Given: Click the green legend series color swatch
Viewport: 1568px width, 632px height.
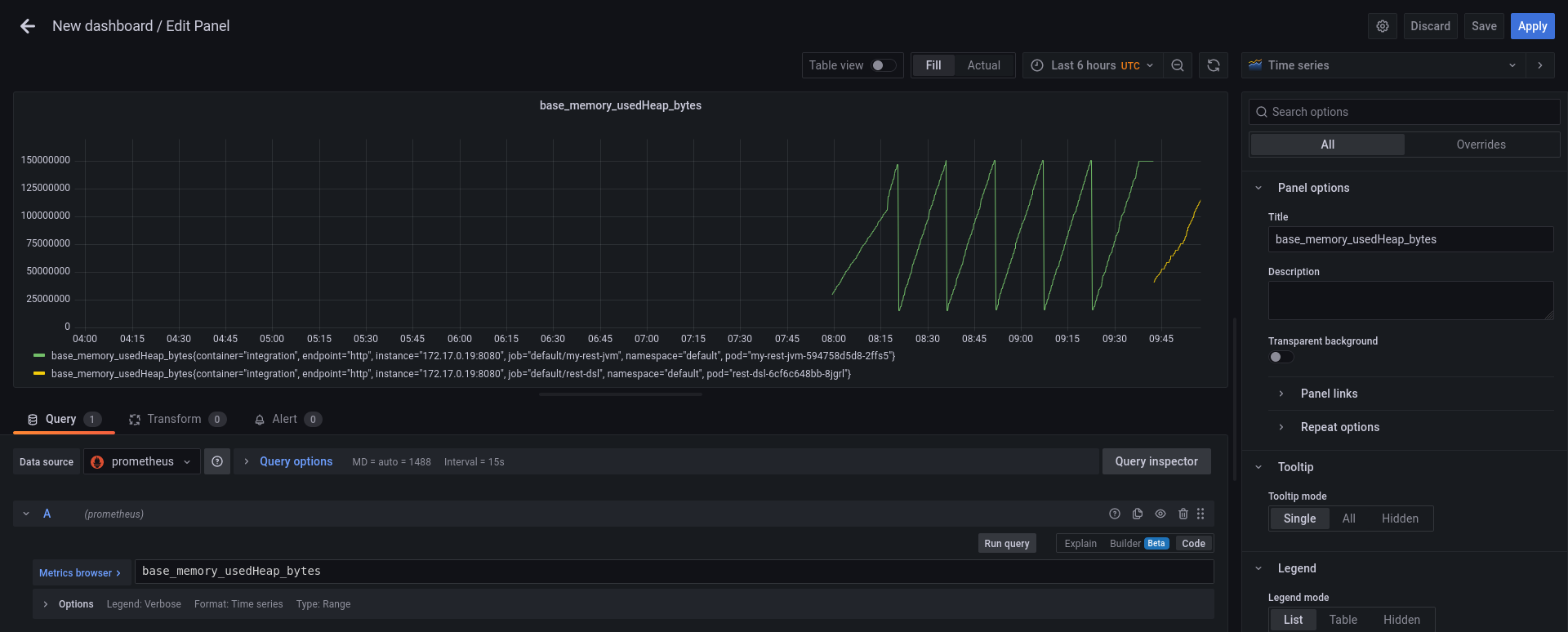Looking at the screenshot, I should click(x=38, y=356).
